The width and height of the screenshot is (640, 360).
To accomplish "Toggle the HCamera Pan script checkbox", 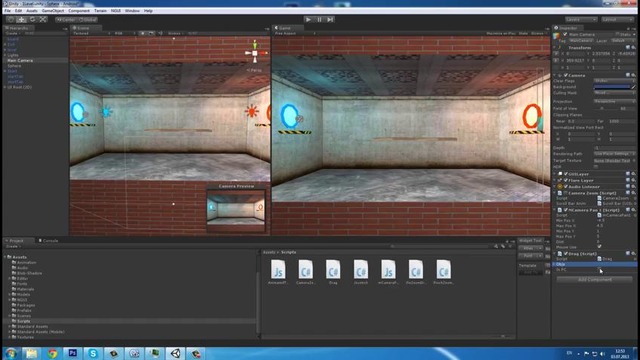I will point(566,210).
